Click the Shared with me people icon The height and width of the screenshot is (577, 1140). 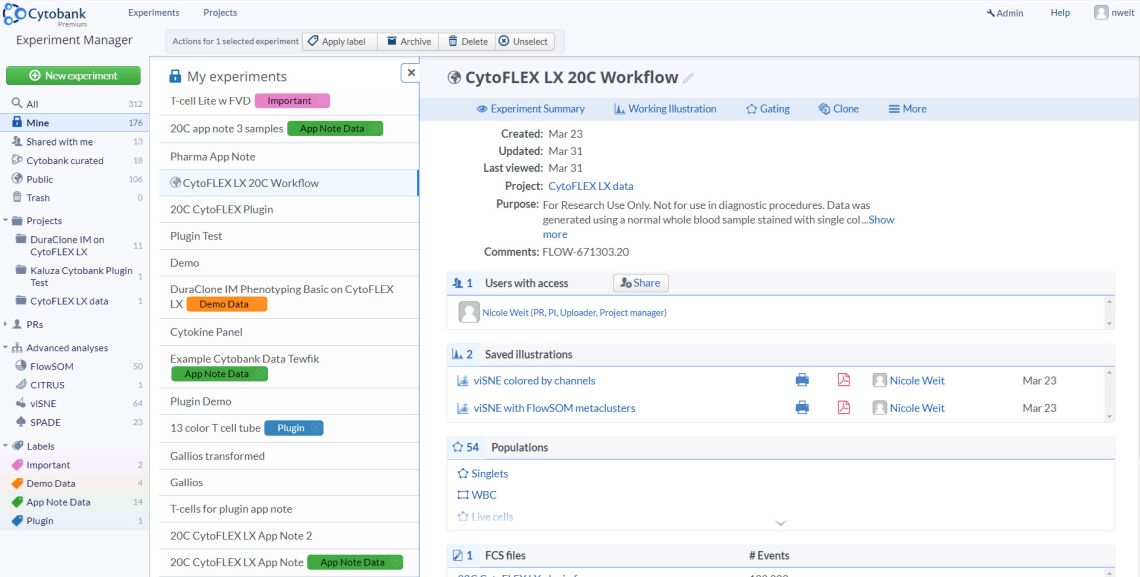(x=17, y=142)
